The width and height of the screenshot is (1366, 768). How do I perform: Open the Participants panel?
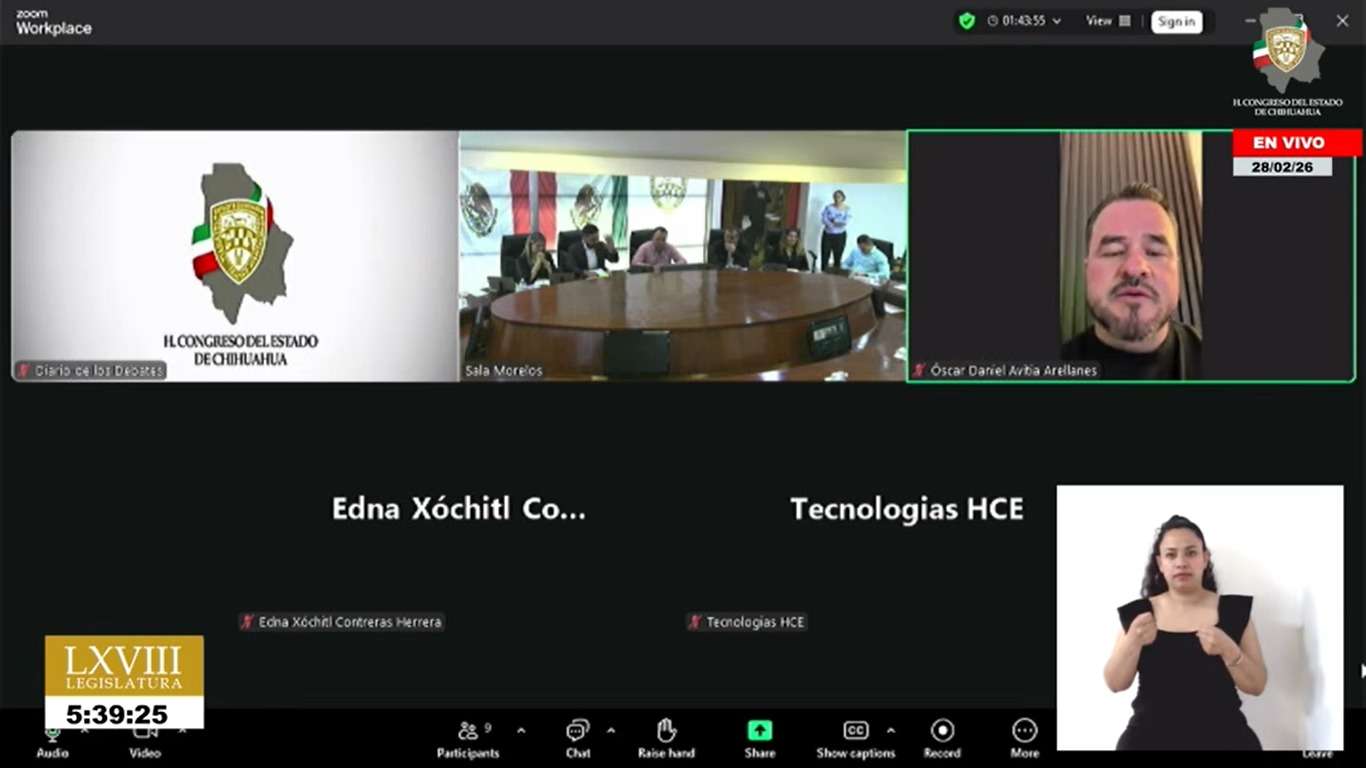tap(467, 738)
